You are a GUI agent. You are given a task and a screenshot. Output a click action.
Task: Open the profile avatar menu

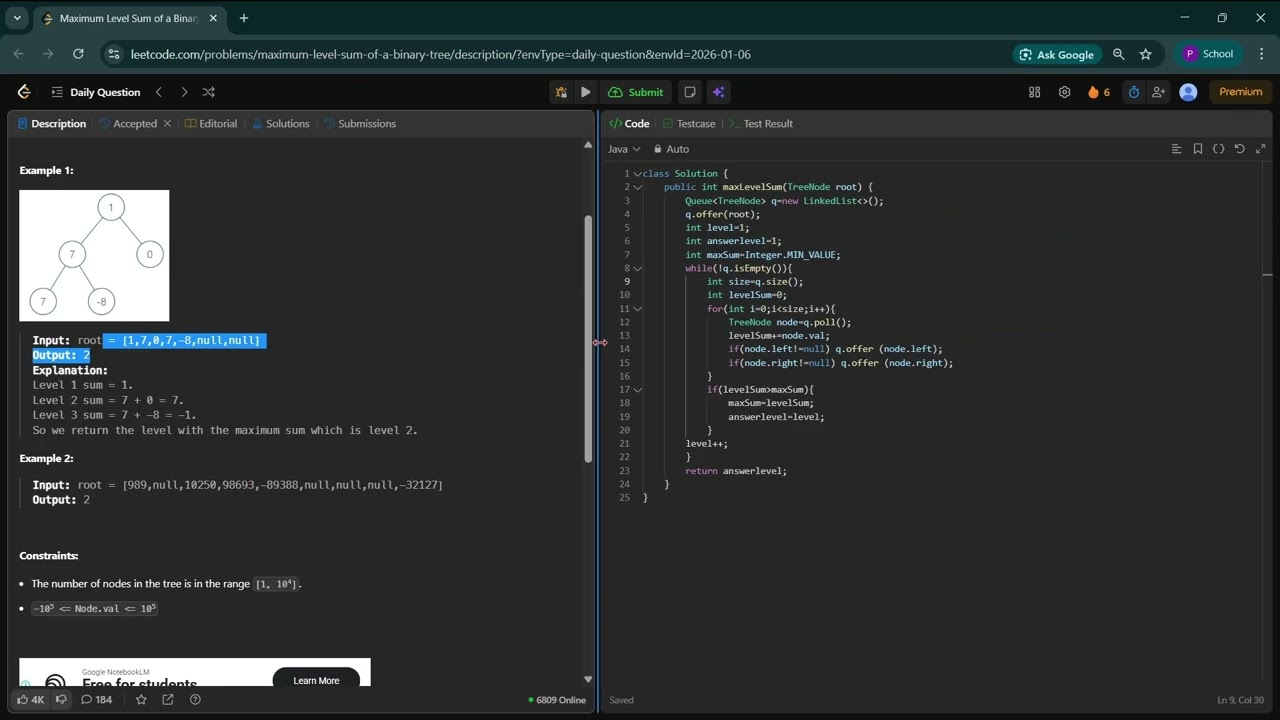coord(1189,92)
